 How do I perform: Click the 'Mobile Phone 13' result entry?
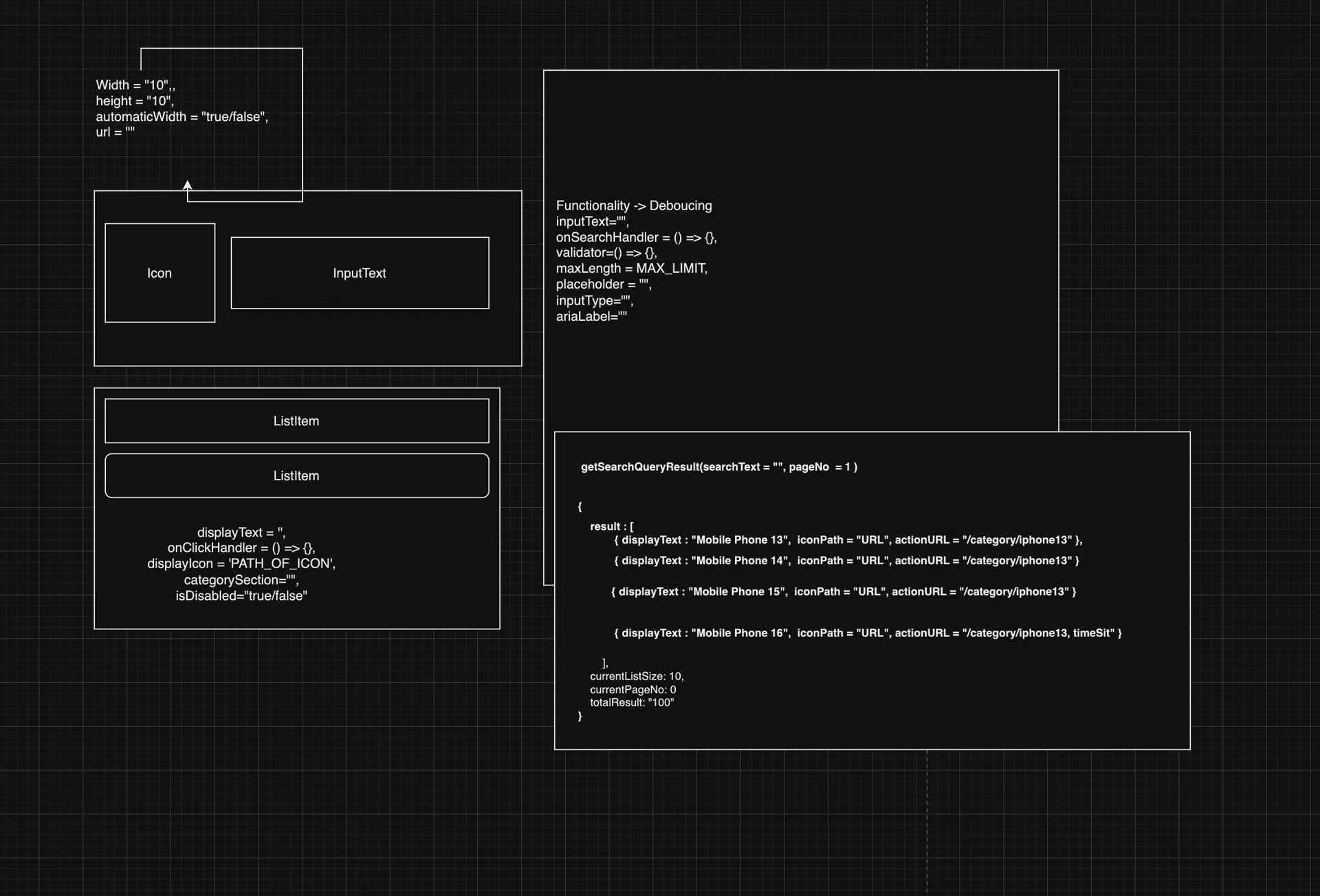click(x=848, y=540)
